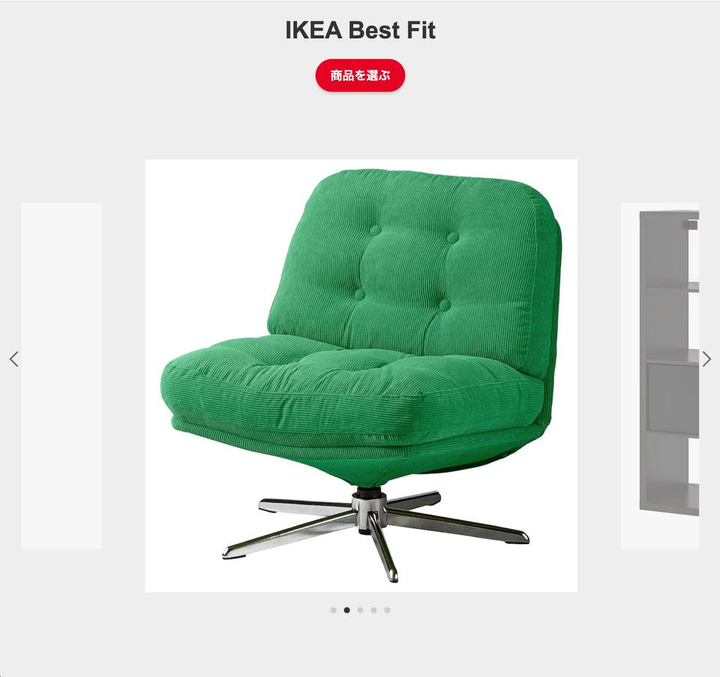
Task: Click the red 商品を選ぶ button
Action: pos(360,75)
